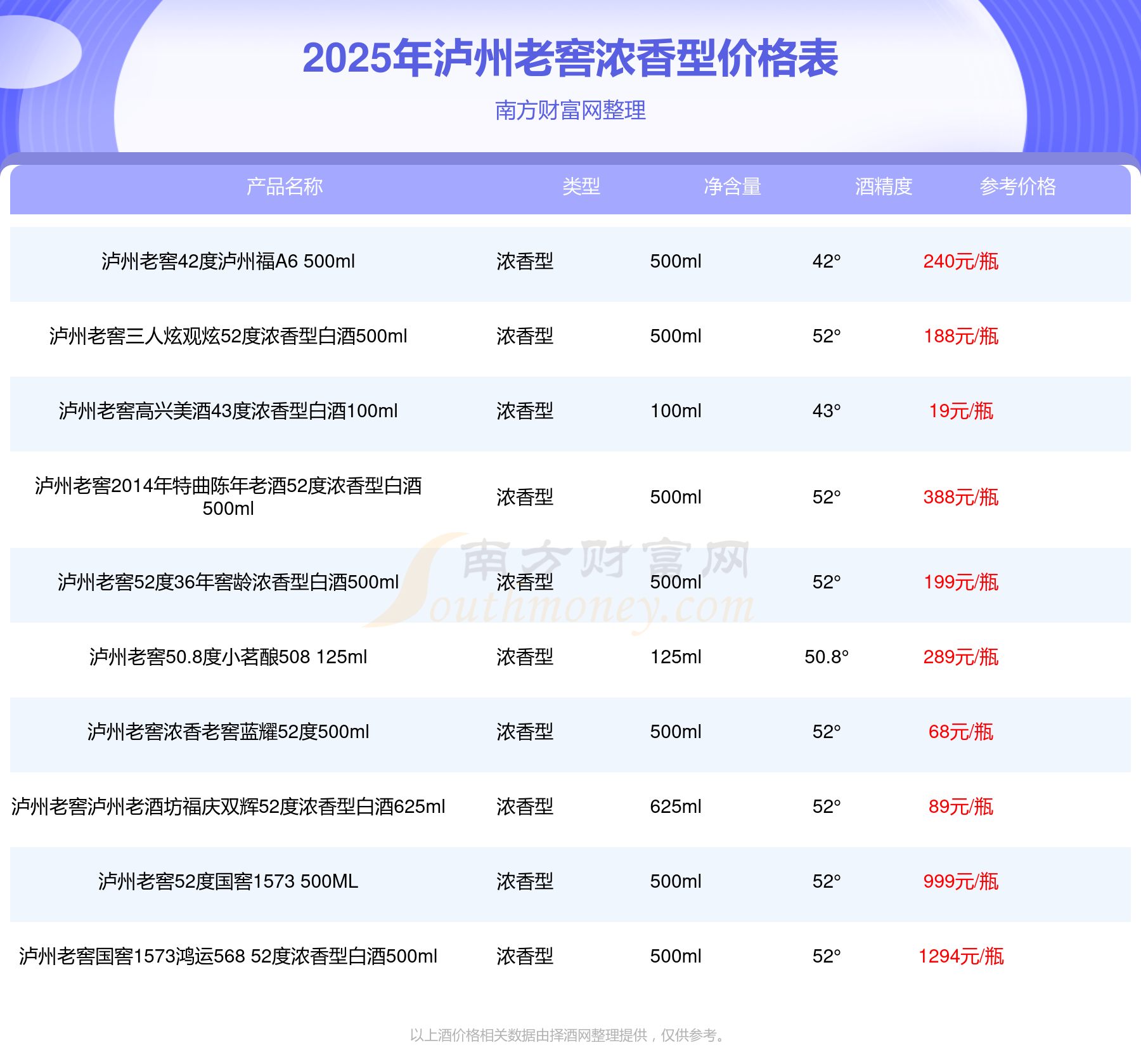The image size is (1141, 1064).
Task: Click the price 188元/瓶
Action: [x=961, y=336]
